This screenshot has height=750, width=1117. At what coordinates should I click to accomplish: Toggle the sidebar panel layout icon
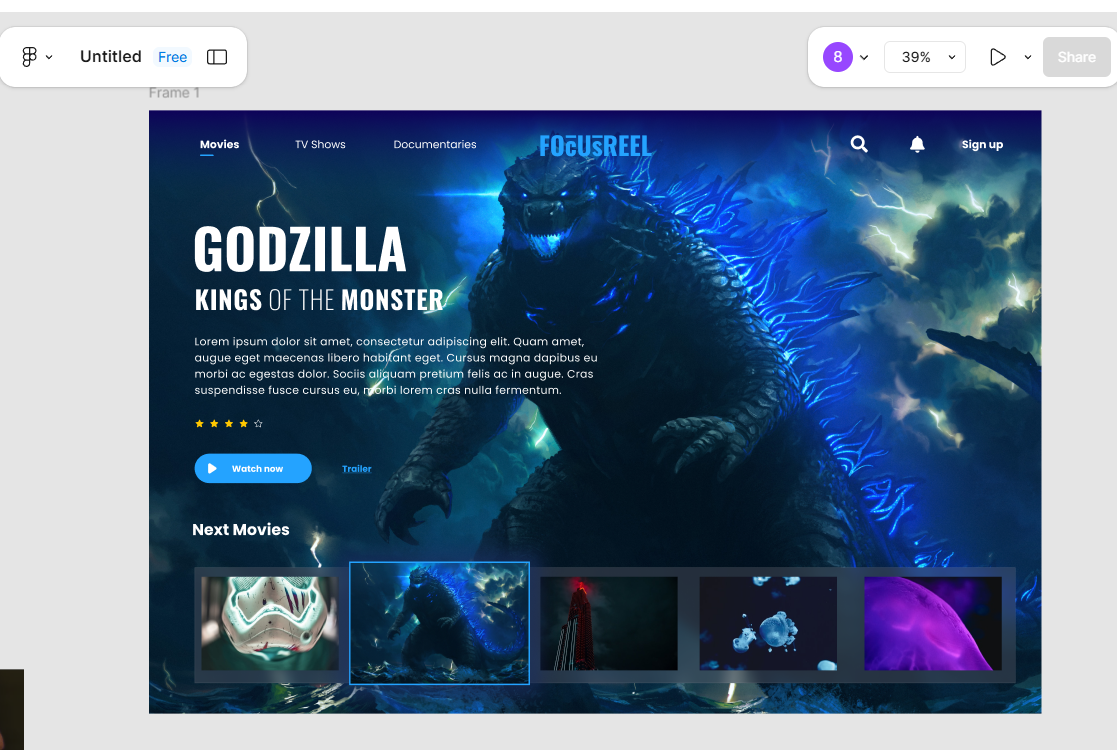[x=217, y=57]
